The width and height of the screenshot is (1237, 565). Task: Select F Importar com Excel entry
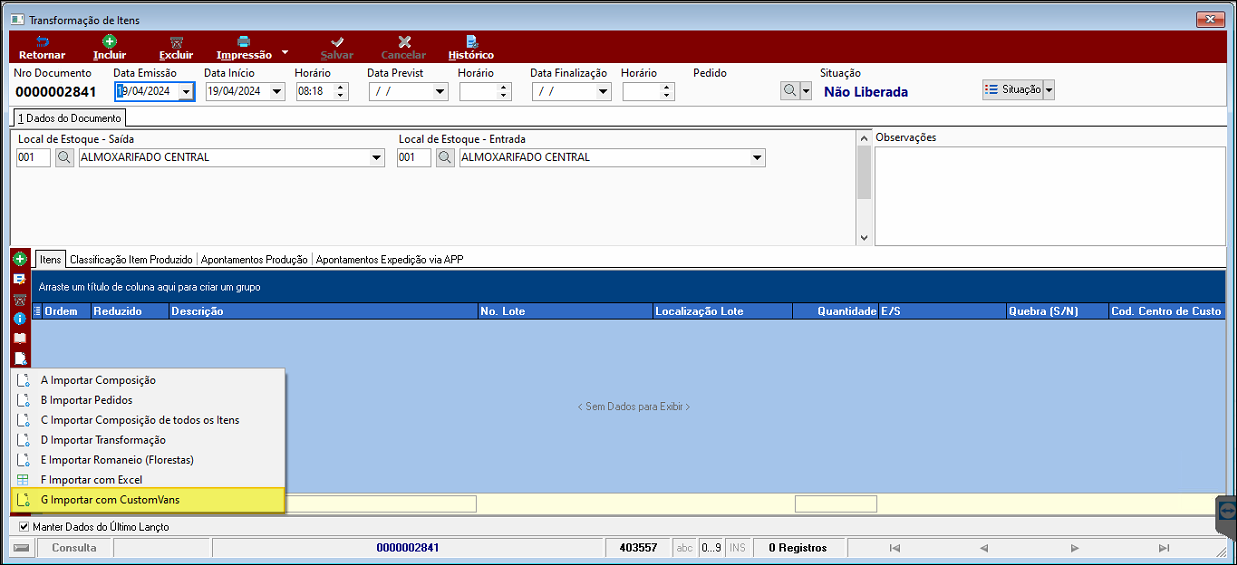148,480
